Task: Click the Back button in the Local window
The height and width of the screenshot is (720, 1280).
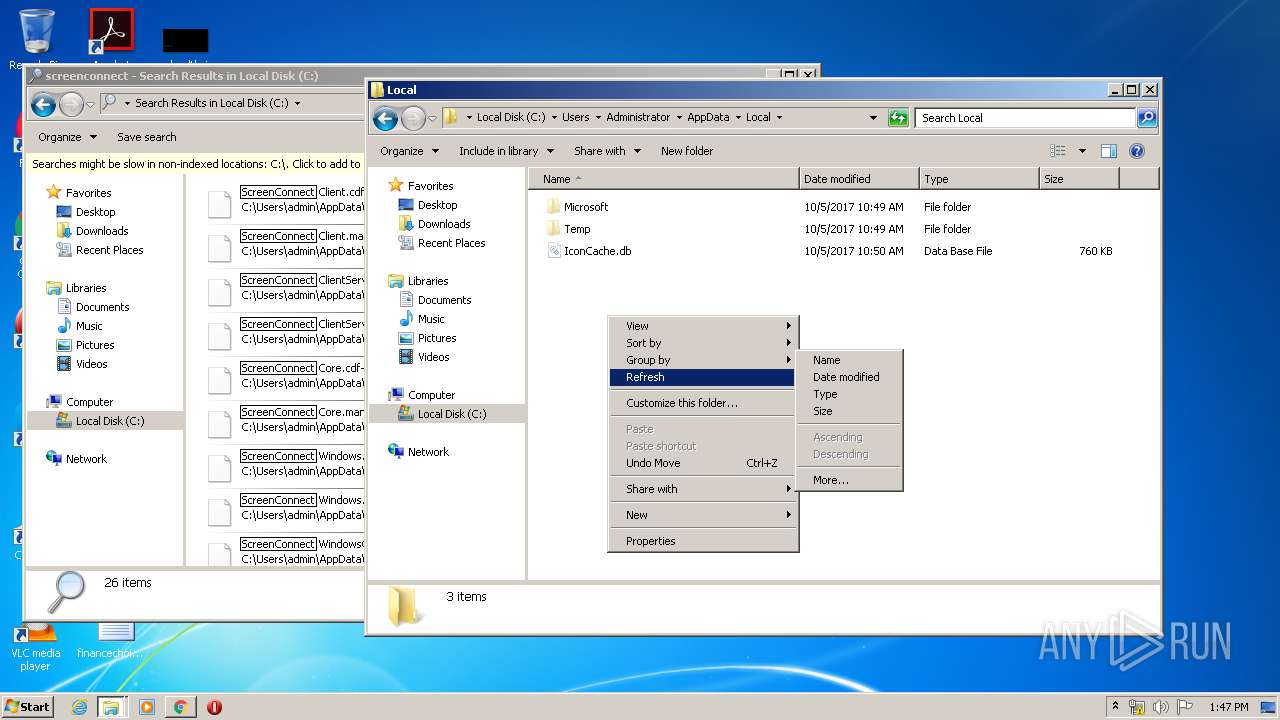Action: click(x=385, y=118)
